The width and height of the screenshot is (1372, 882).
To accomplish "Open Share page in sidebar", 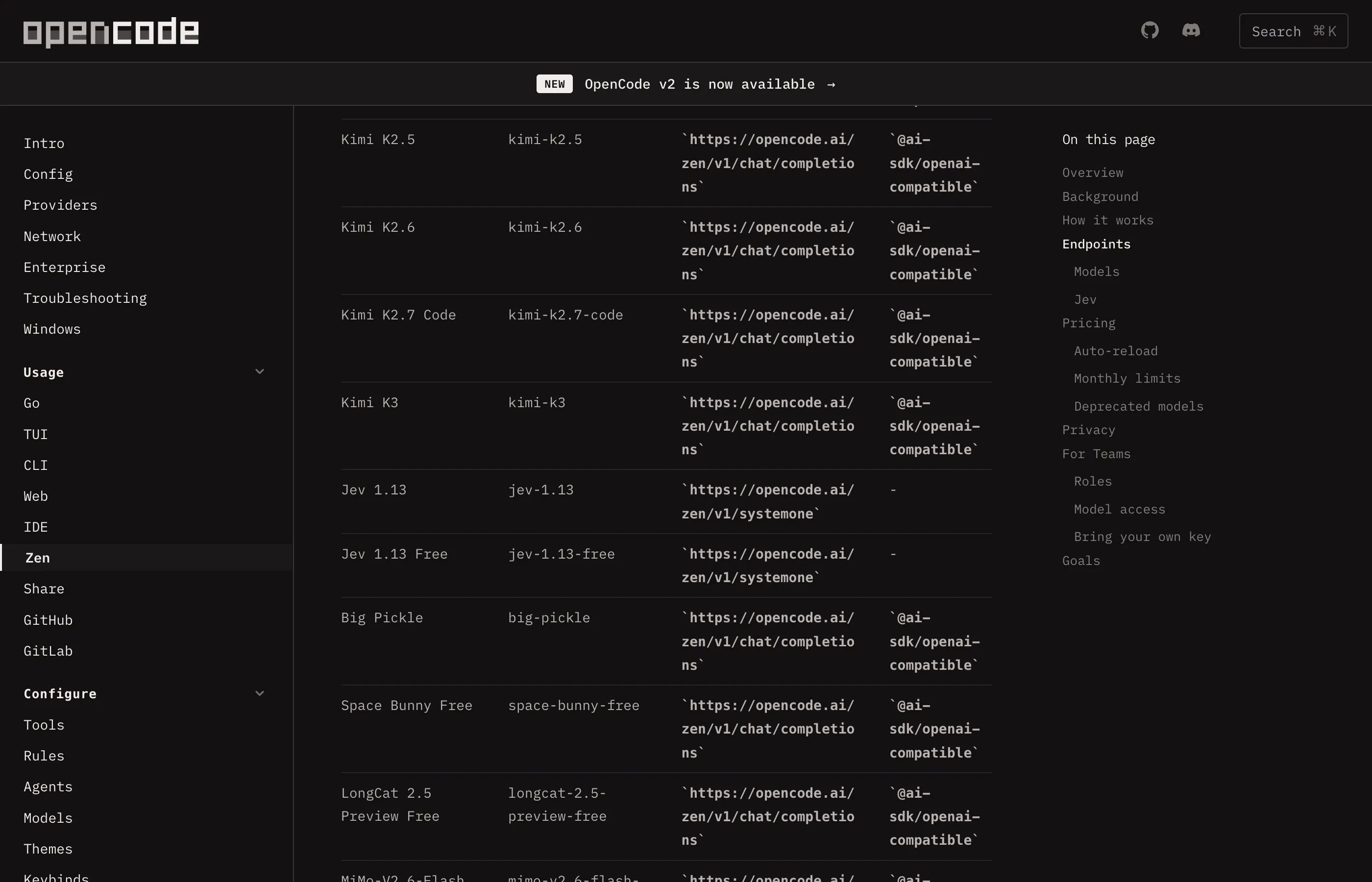I will click(x=44, y=589).
